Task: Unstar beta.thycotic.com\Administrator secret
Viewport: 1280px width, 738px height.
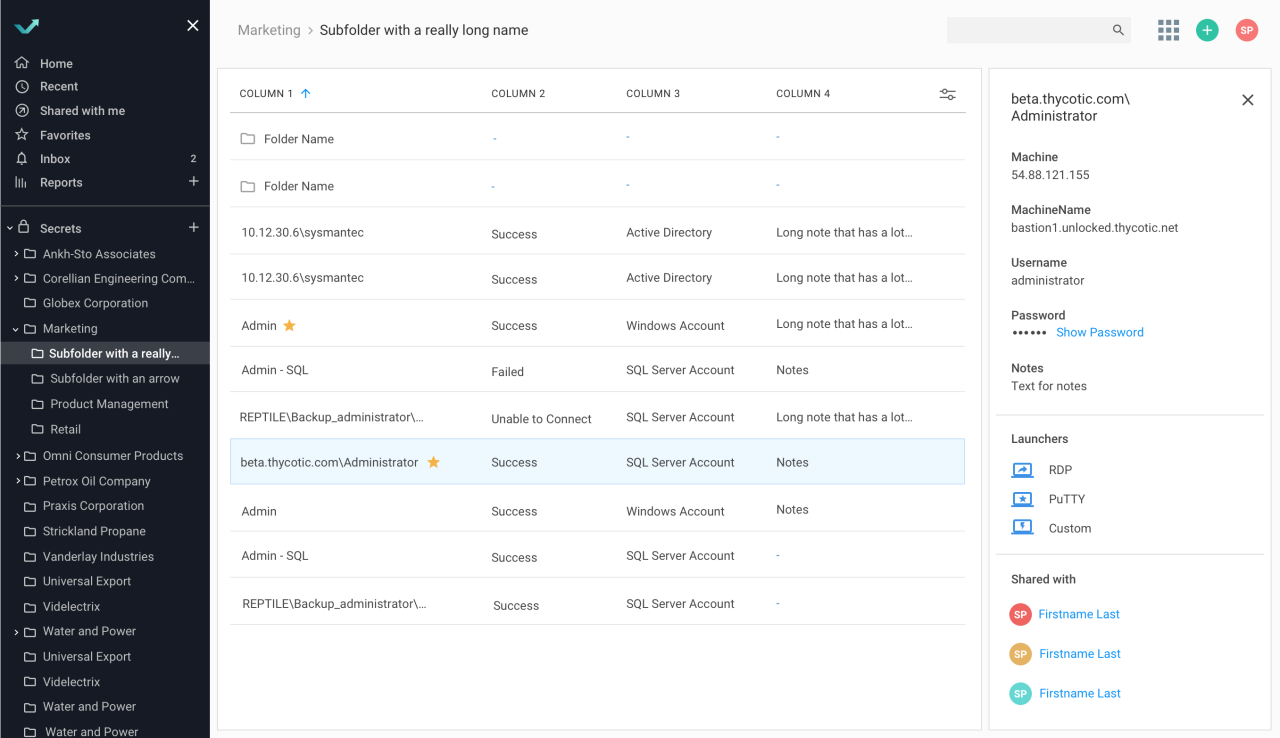Action: [x=433, y=462]
